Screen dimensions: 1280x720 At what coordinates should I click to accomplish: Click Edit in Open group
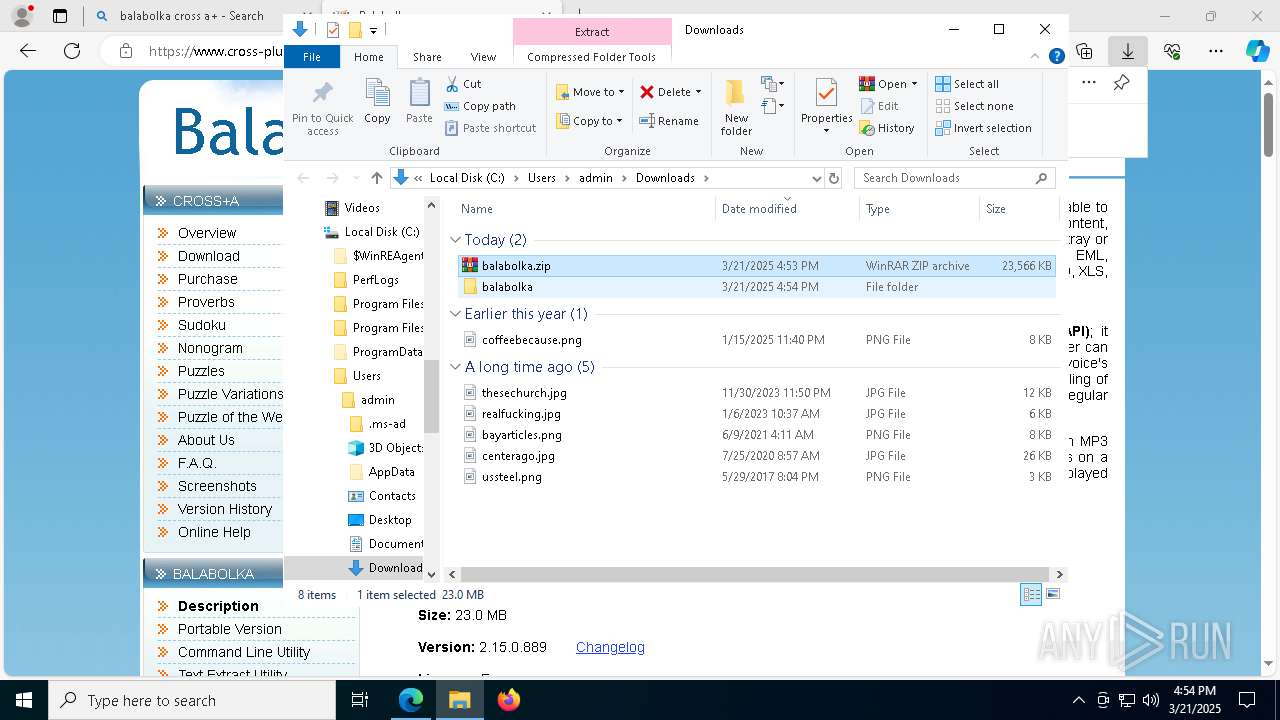coord(879,106)
